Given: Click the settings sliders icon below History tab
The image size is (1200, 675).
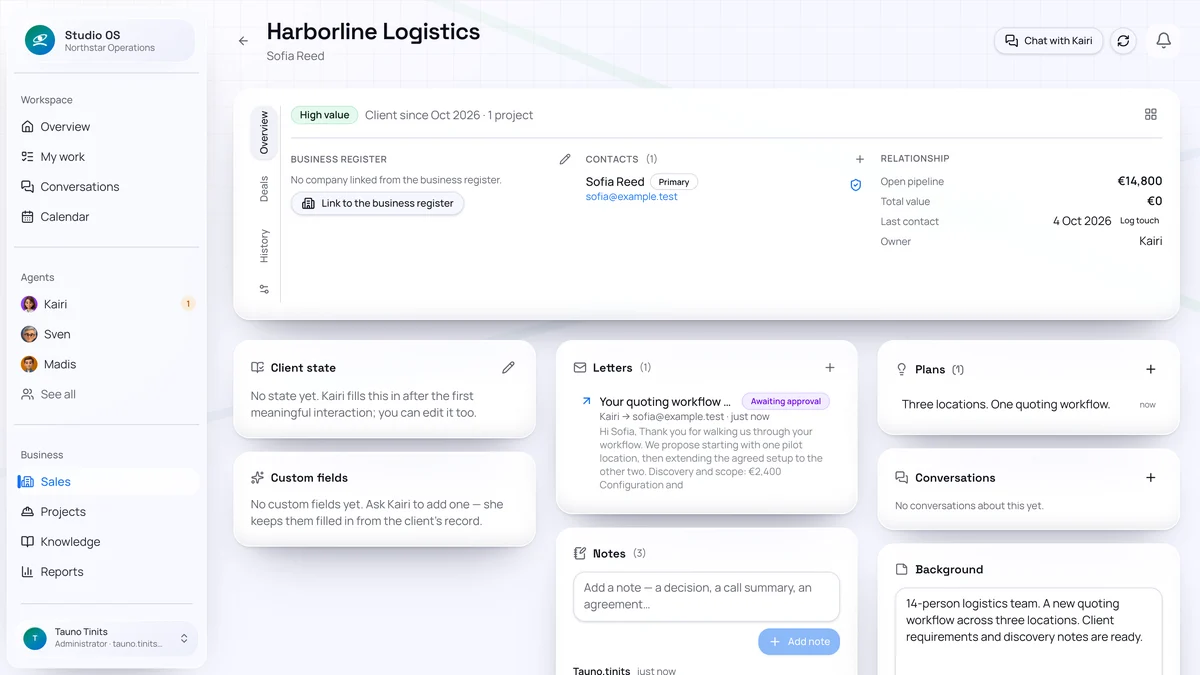Looking at the screenshot, I should [264, 289].
